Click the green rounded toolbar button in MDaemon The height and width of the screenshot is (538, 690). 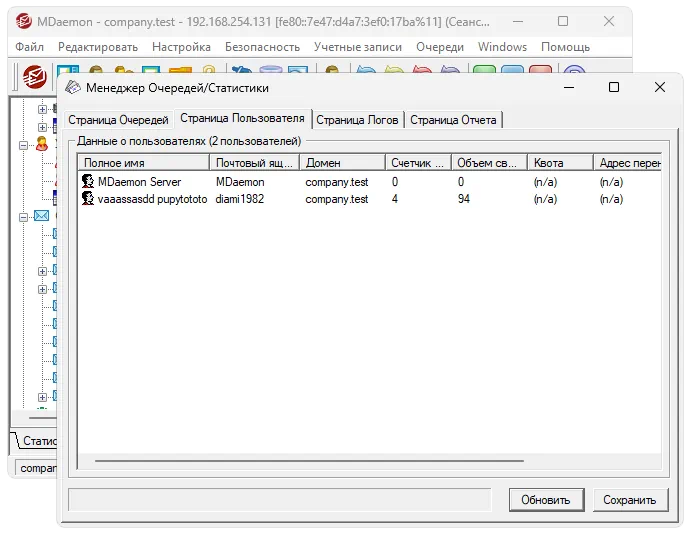click(x=484, y=70)
